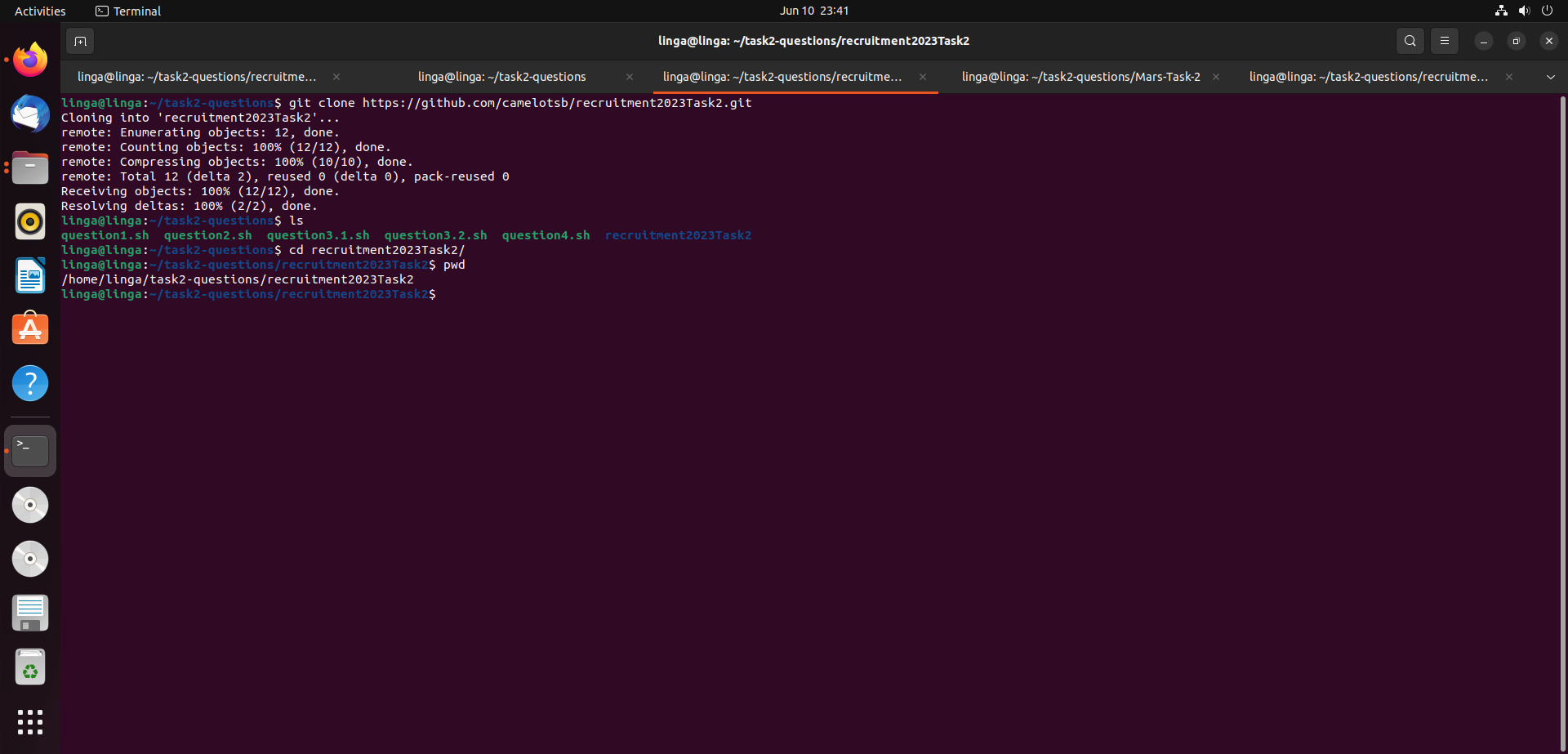This screenshot has width=1568, height=754.
Task: Open the terminal hamburger menu
Action: click(x=1444, y=41)
